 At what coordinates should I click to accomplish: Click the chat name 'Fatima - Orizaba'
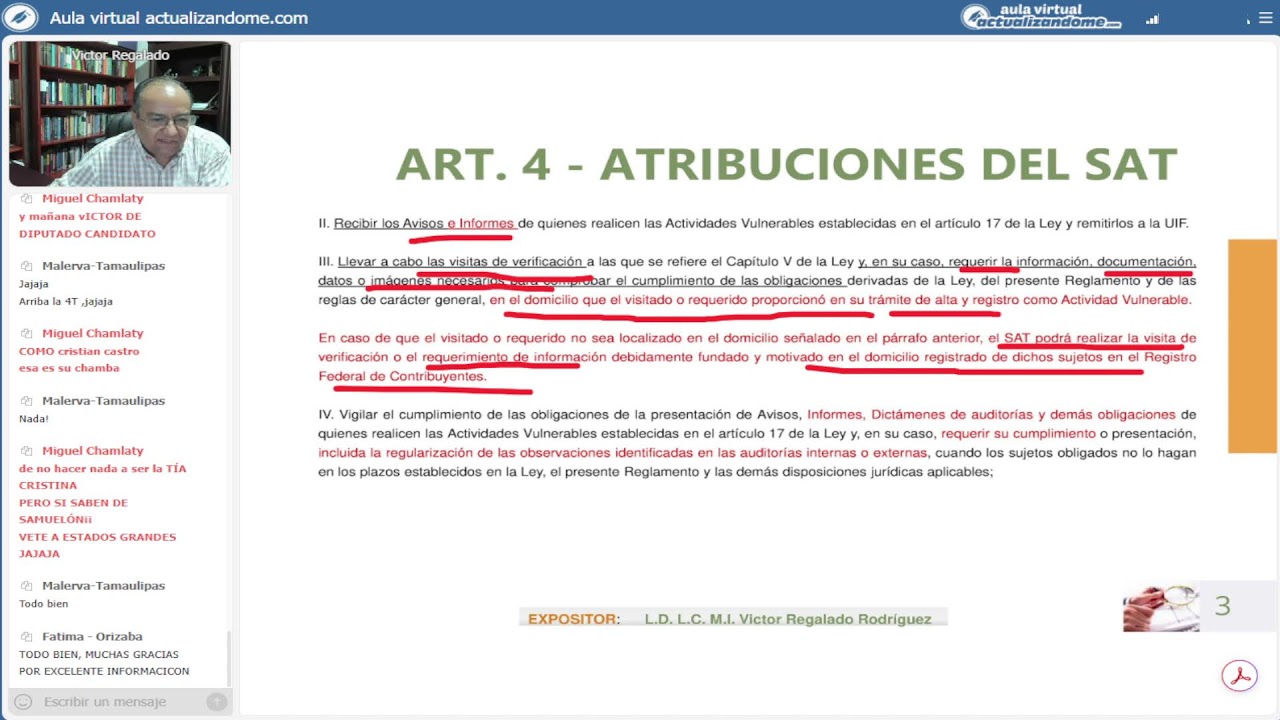pyautogui.click(x=92, y=637)
